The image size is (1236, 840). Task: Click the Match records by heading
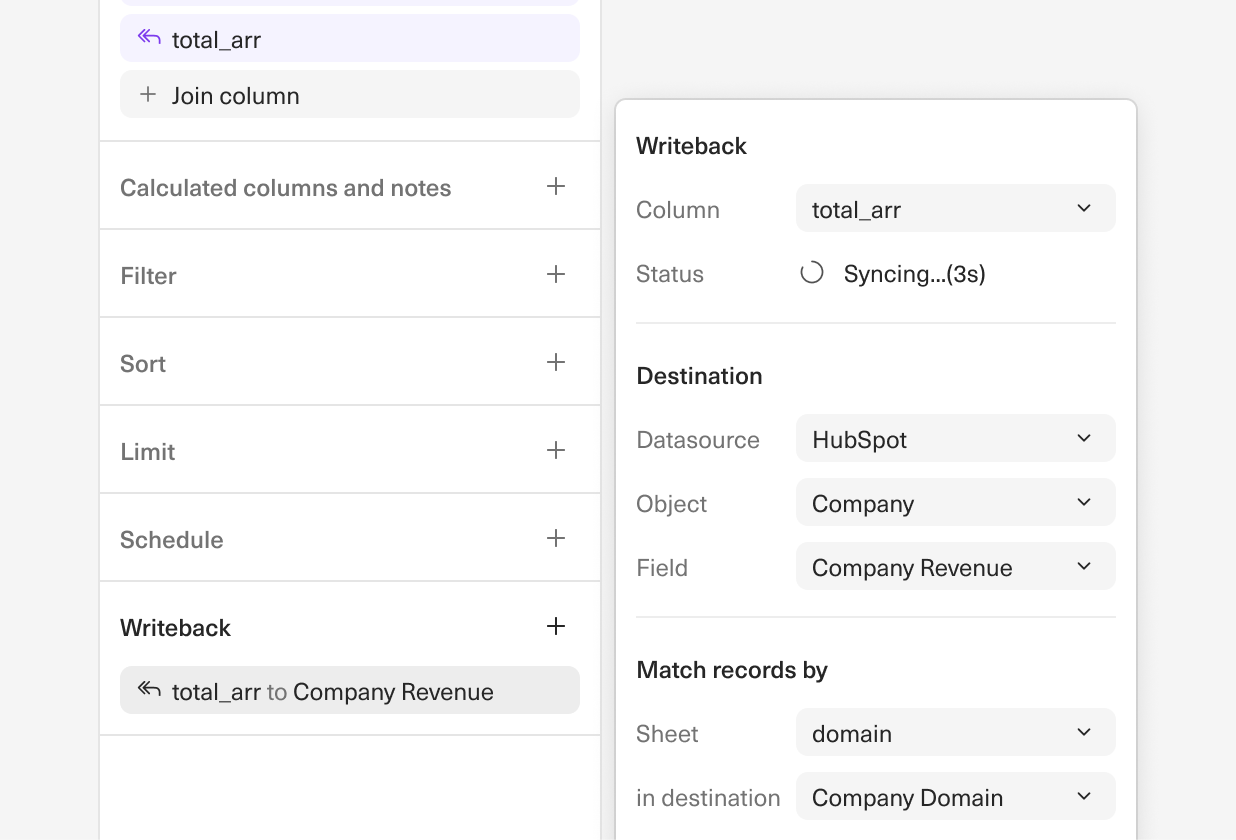732,669
